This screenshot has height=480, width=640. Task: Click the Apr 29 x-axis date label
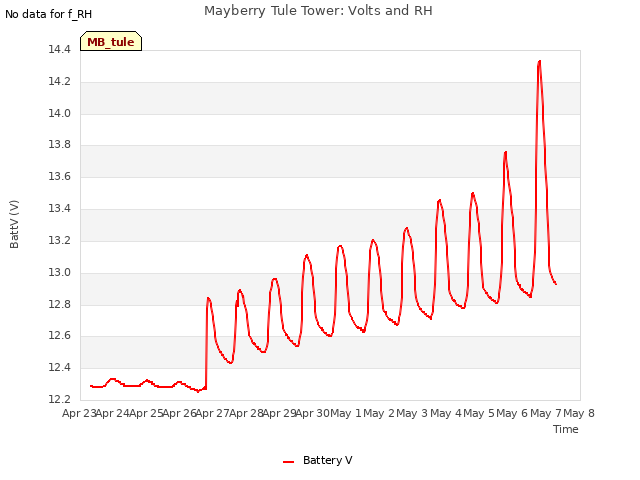(279, 414)
